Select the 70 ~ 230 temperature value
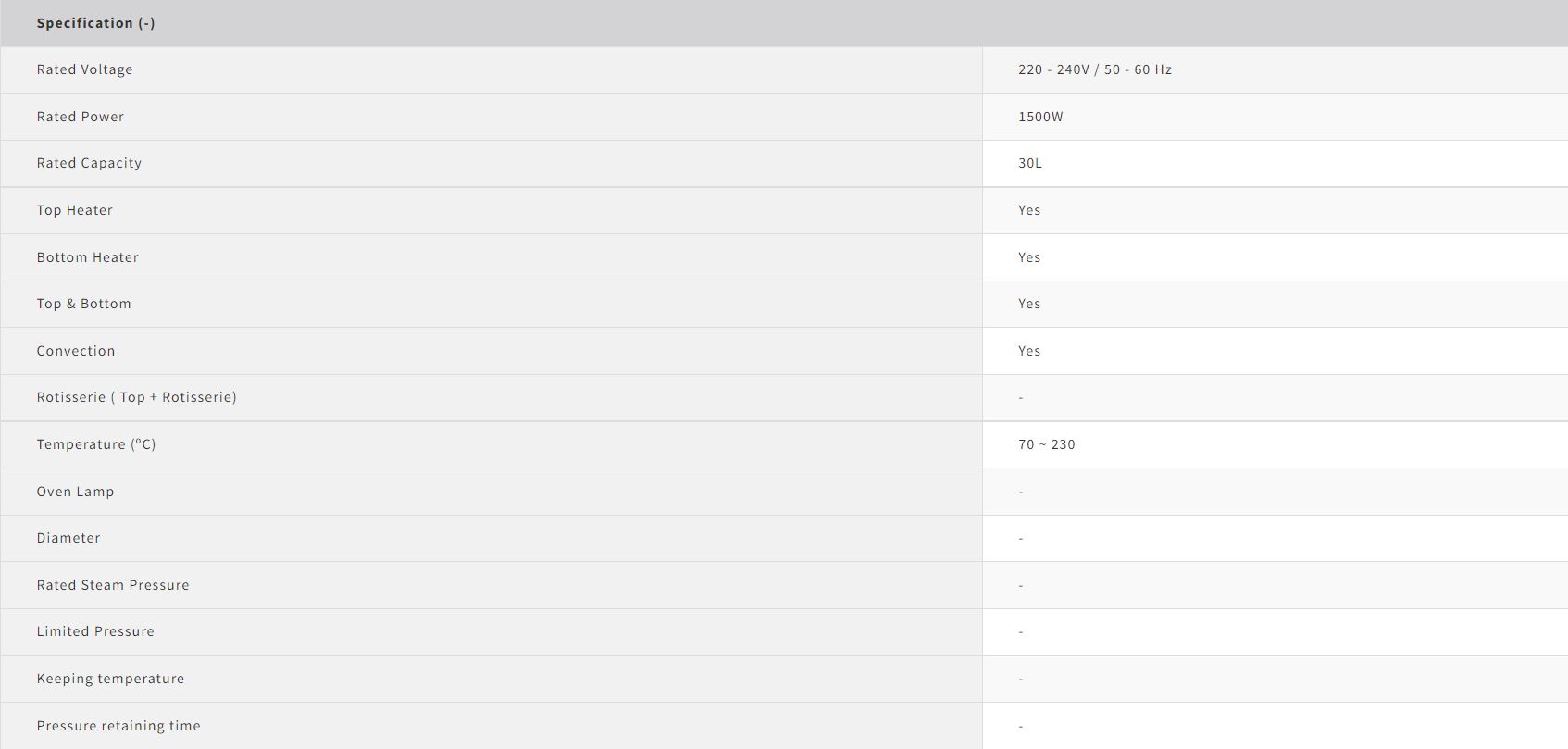This screenshot has width=1568, height=749. coord(1046,444)
